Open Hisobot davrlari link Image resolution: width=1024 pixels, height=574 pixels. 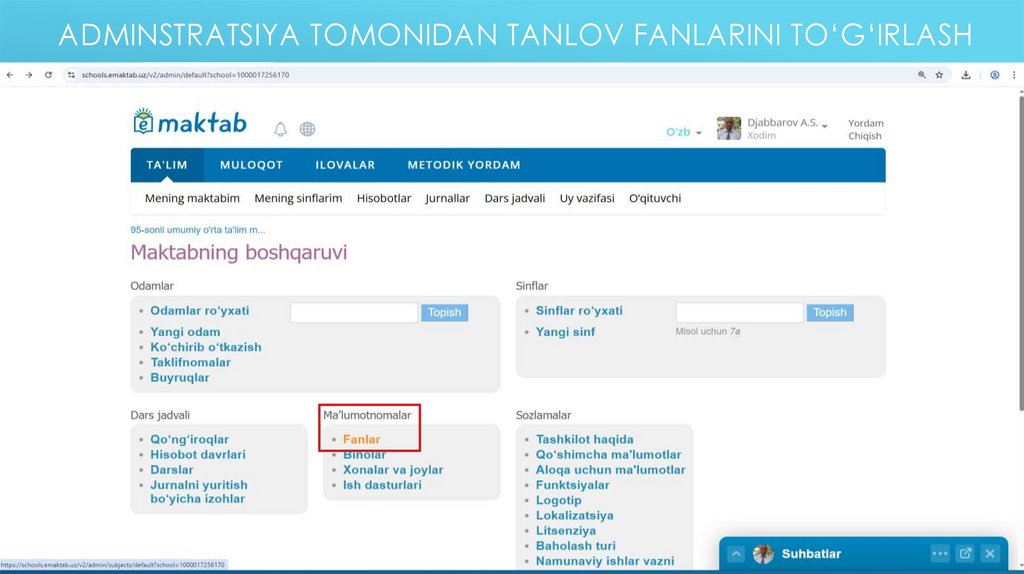(x=198, y=454)
